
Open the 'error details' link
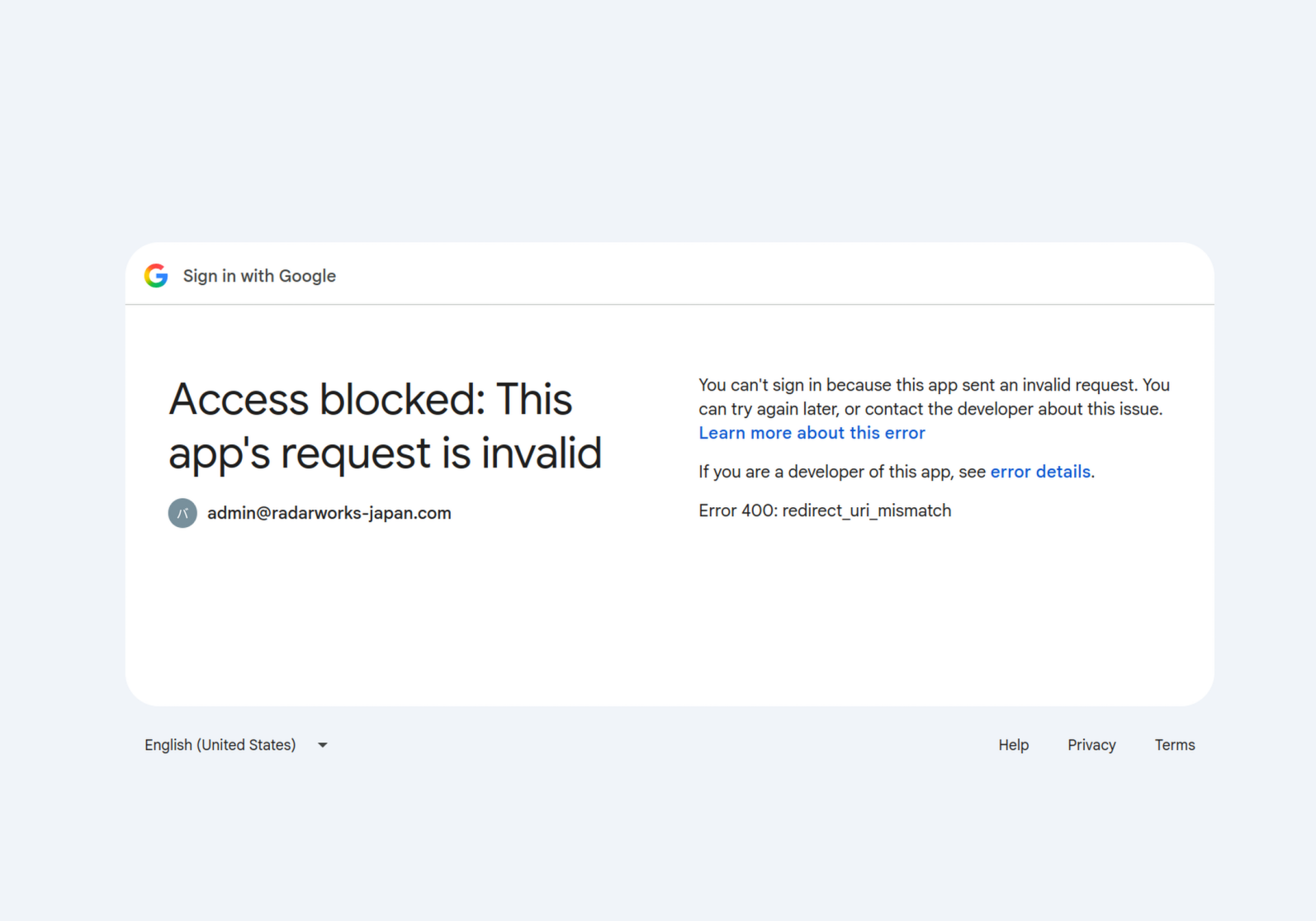tap(1040, 472)
